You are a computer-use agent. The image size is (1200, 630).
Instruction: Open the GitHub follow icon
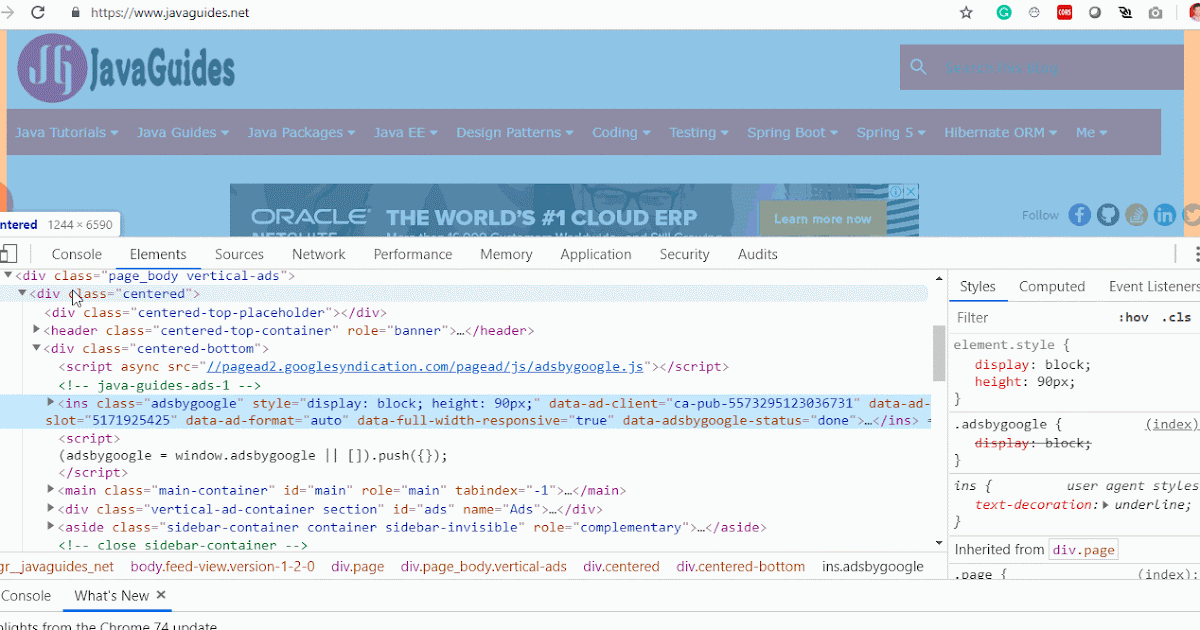(1107, 214)
